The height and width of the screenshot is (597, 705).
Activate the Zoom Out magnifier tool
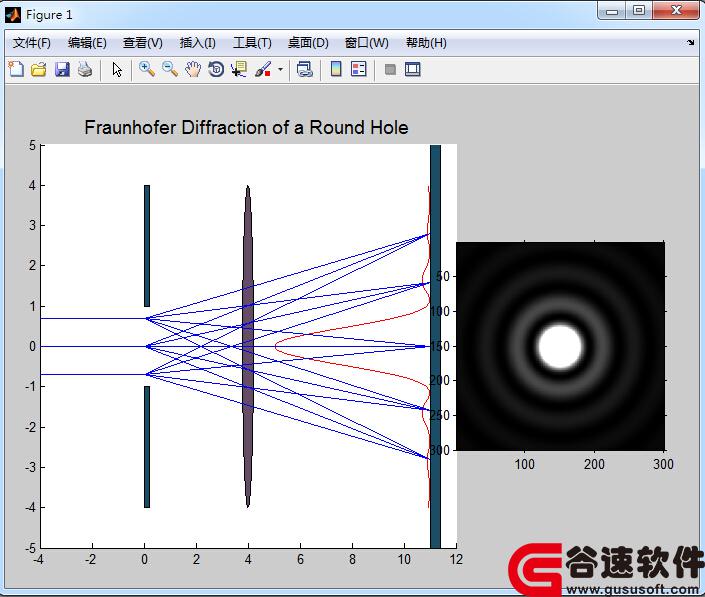170,69
